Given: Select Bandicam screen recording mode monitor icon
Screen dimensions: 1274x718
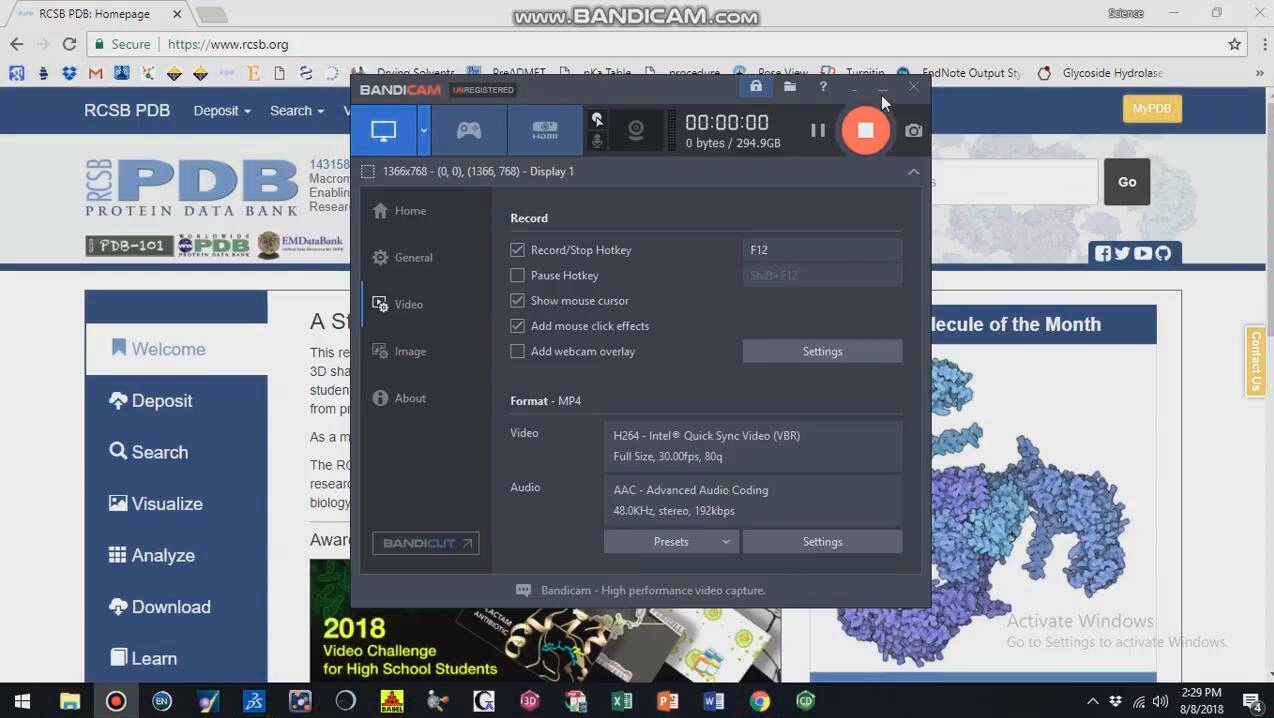Looking at the screenshot, I should [x=384, y=130].
